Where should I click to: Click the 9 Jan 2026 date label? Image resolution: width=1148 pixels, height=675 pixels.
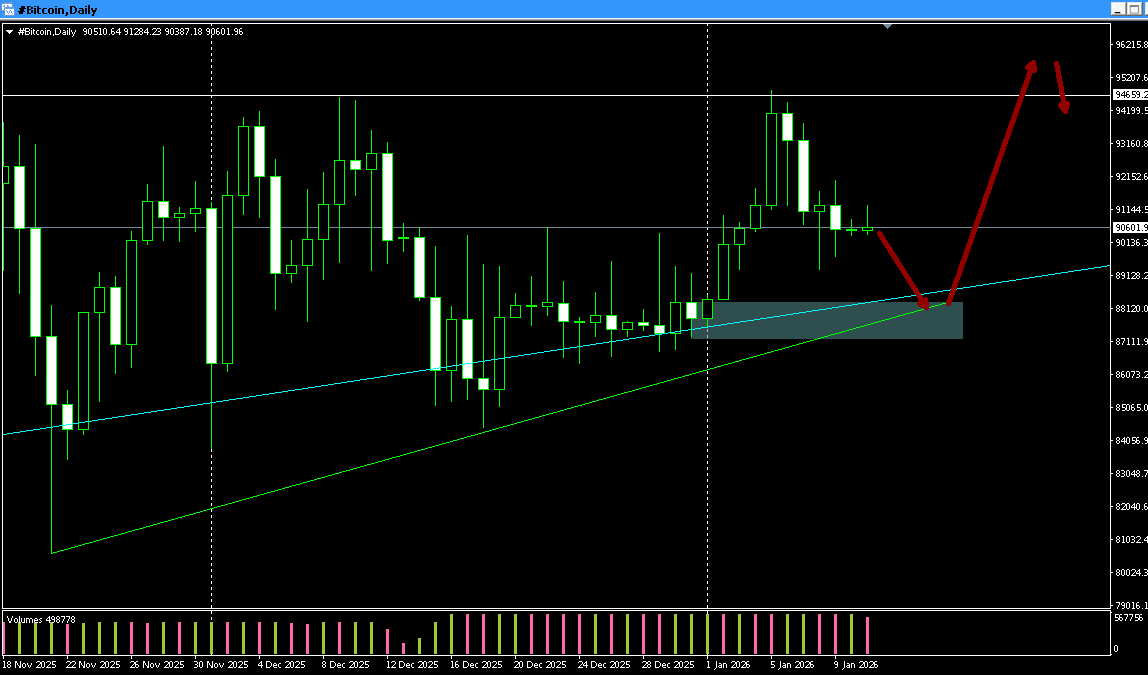pyautogui.click(x=856, y=665)
